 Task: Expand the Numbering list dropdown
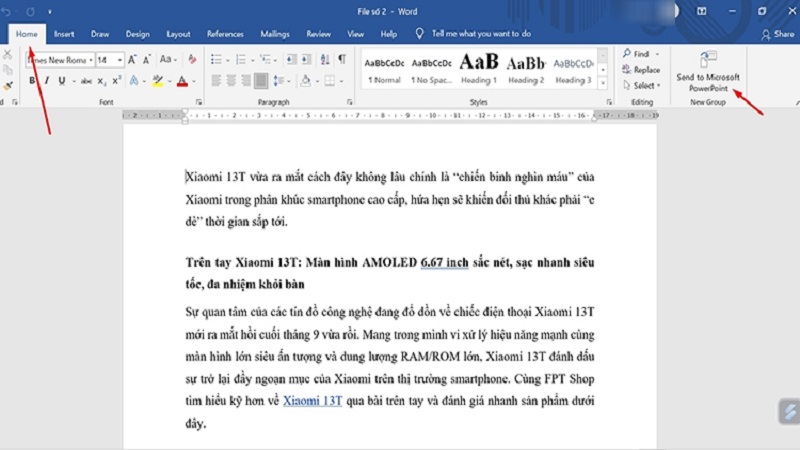pyautogui.click(x=253, y=60)
